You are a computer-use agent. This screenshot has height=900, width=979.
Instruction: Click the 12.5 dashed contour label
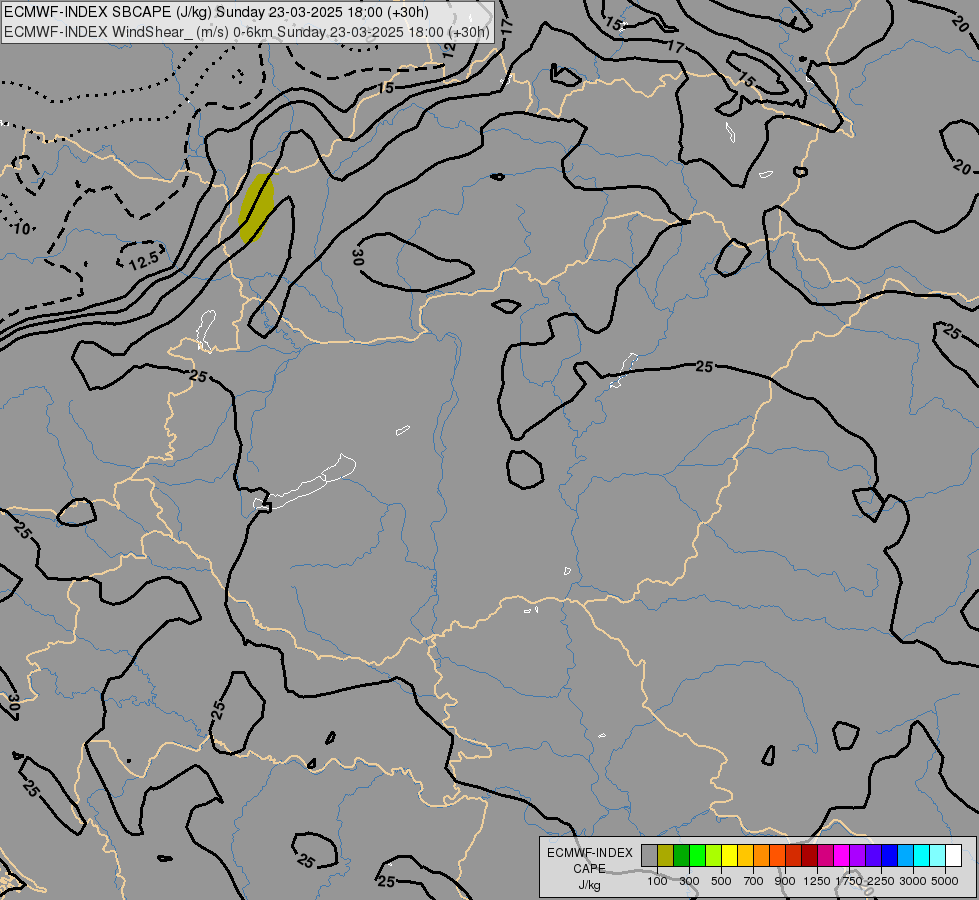144,261
